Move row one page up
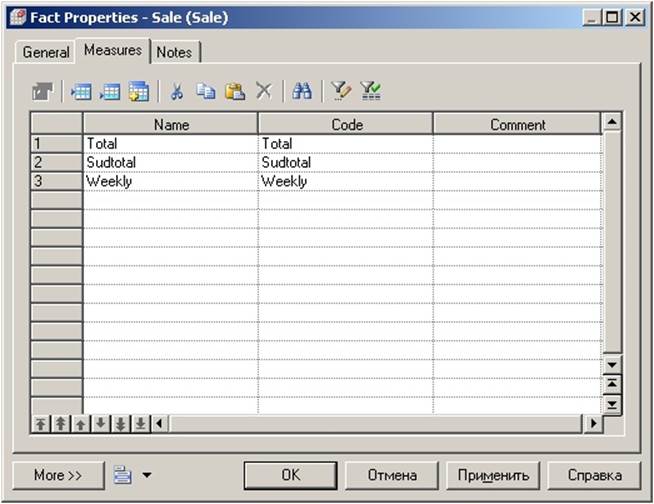This screenshot has width=654, height=504. 61,424
